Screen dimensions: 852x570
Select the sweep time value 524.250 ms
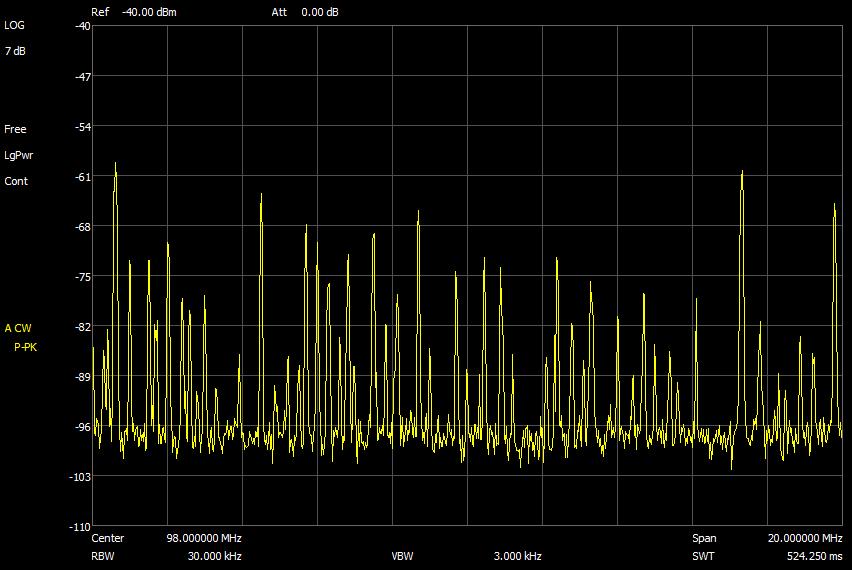815,556
